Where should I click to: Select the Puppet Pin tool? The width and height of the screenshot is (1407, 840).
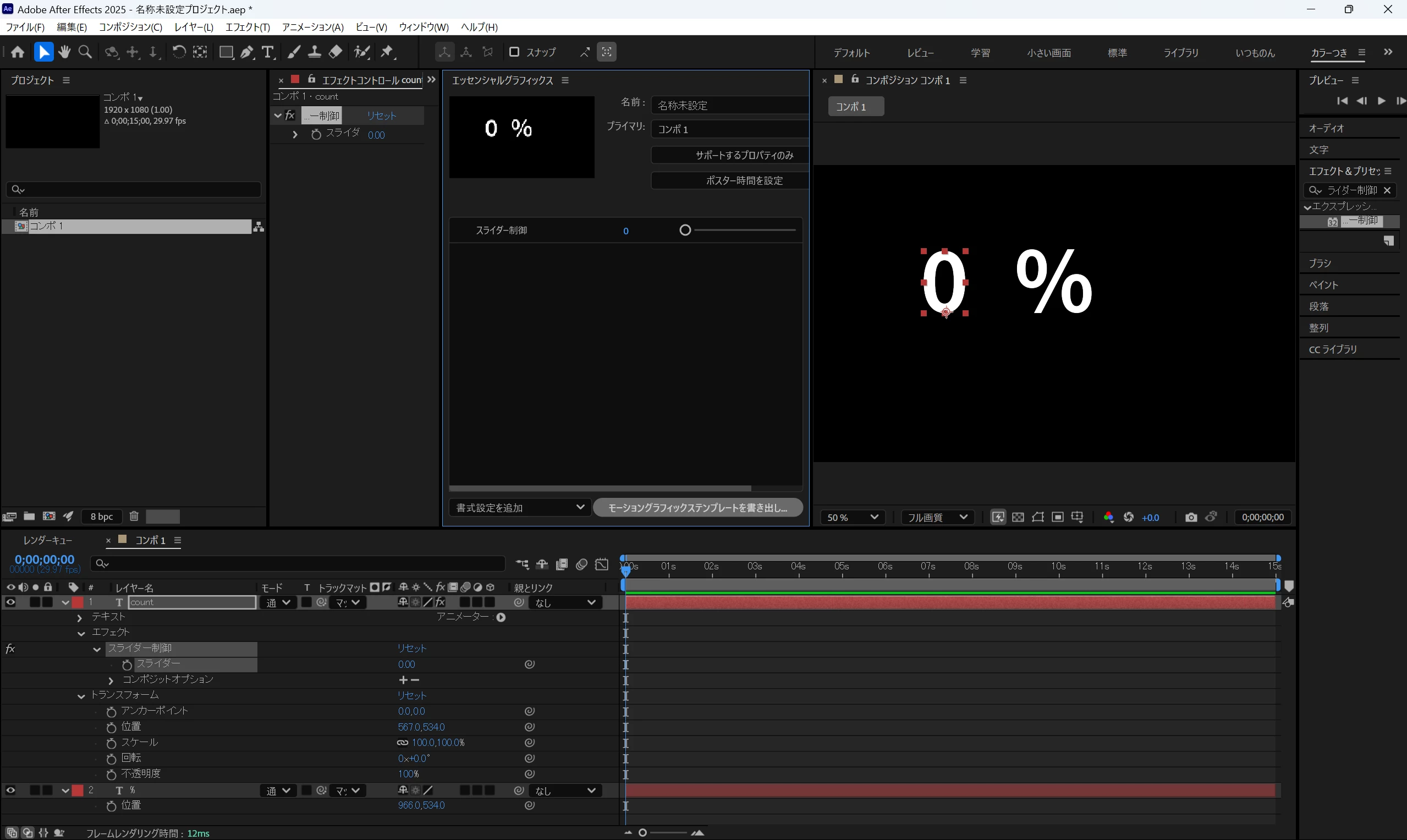tap(387, 52)
